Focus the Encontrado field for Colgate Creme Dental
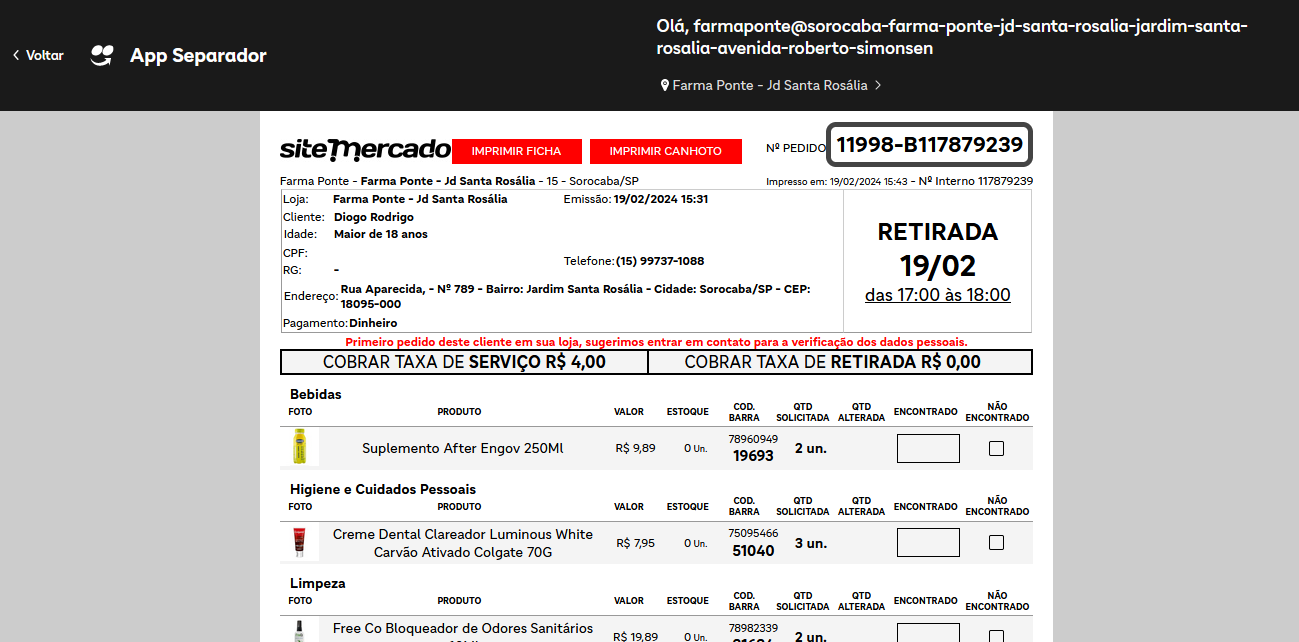 click(928, 543)
